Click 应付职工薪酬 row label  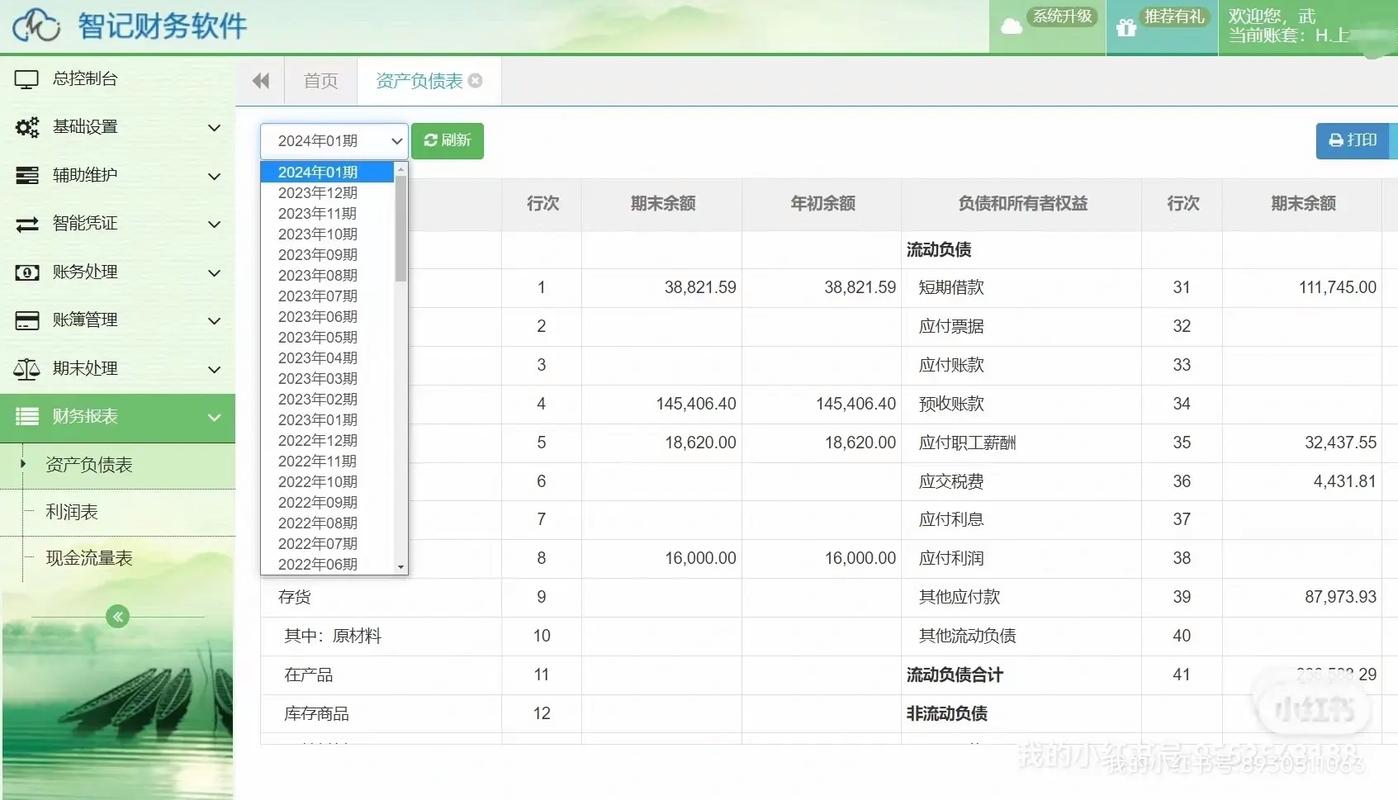click(967, 443)
